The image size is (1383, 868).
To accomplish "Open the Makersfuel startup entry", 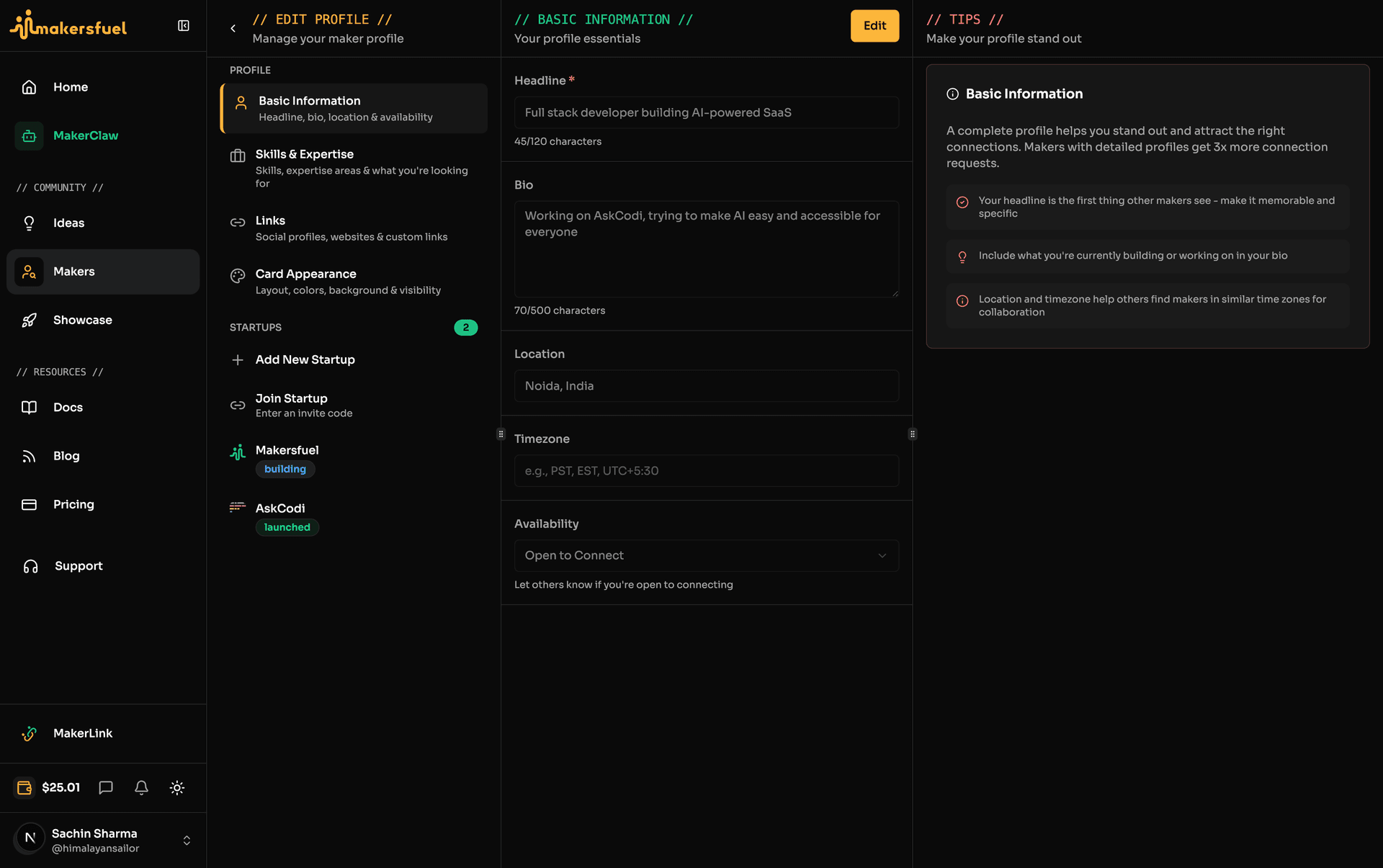I will (354, 459).
